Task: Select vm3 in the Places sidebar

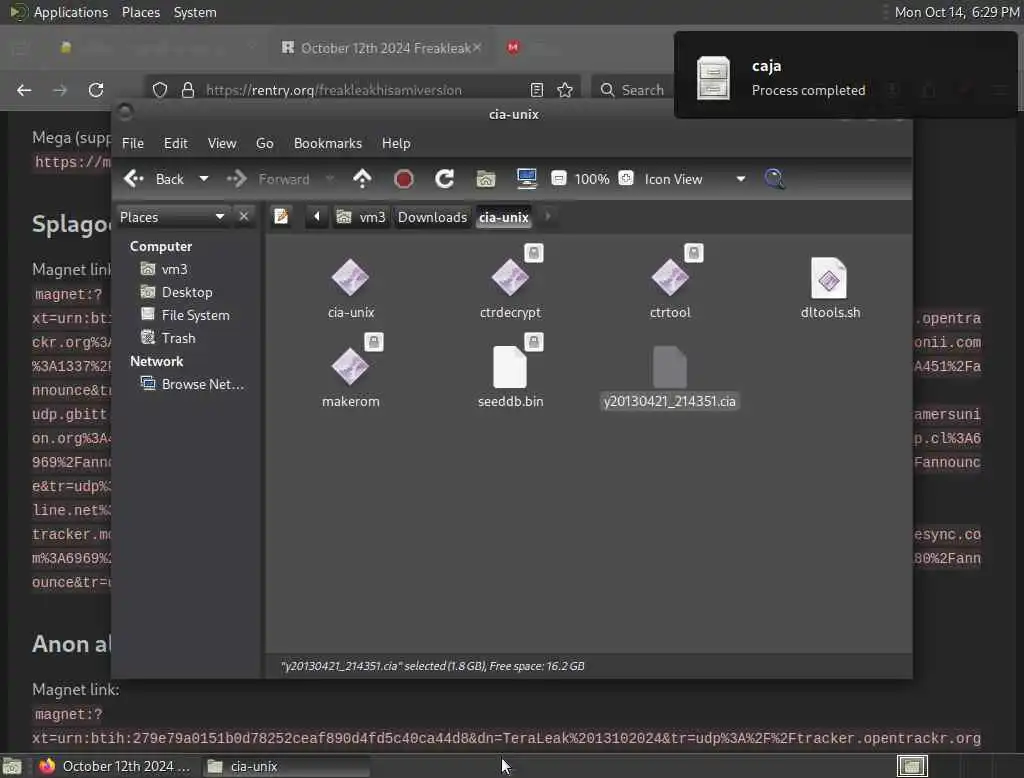Action: tap(174, 269)
